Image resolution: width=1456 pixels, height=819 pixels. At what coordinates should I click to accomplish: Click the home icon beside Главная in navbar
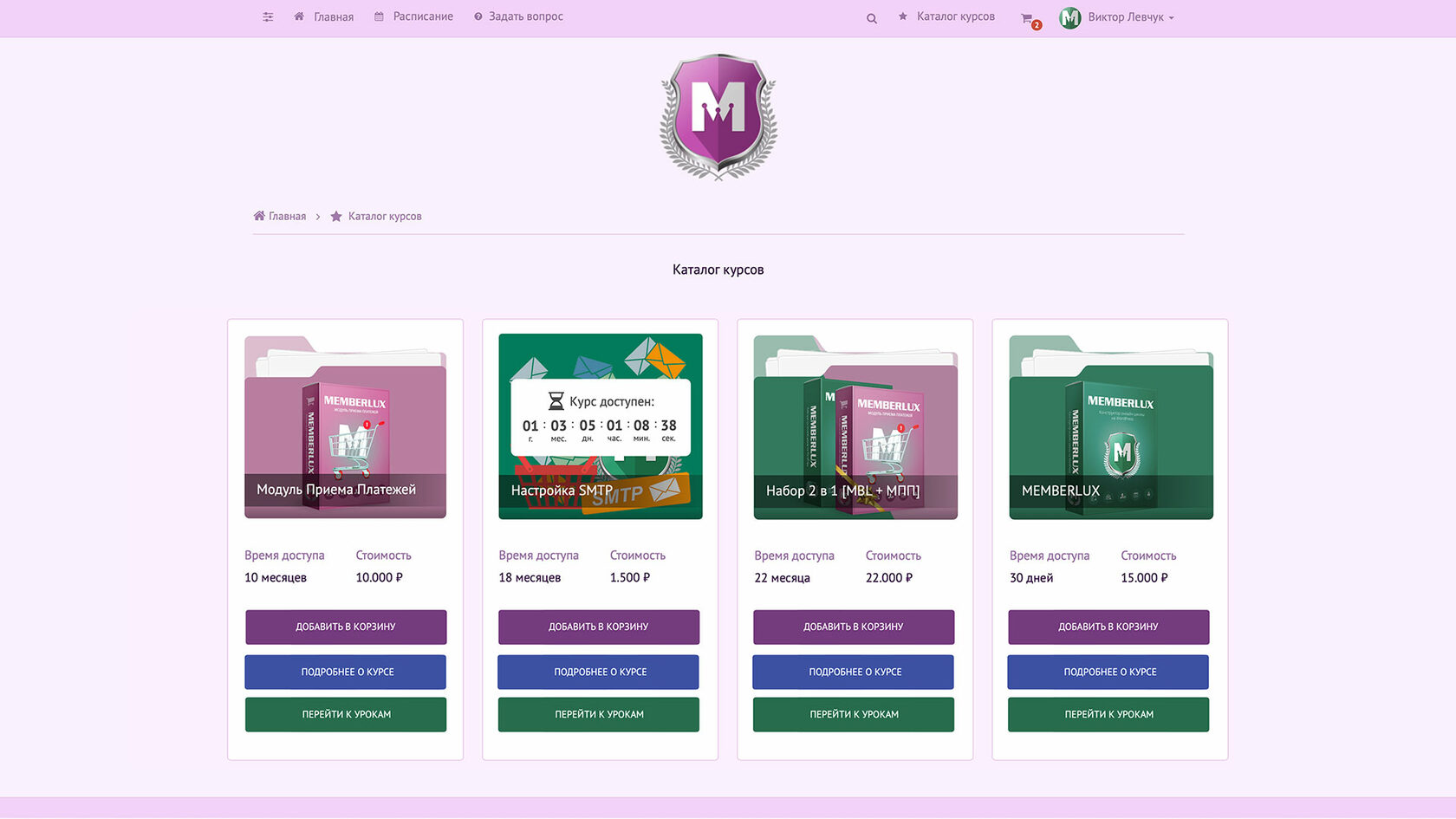pyautogui.click(x=299, y=16)
